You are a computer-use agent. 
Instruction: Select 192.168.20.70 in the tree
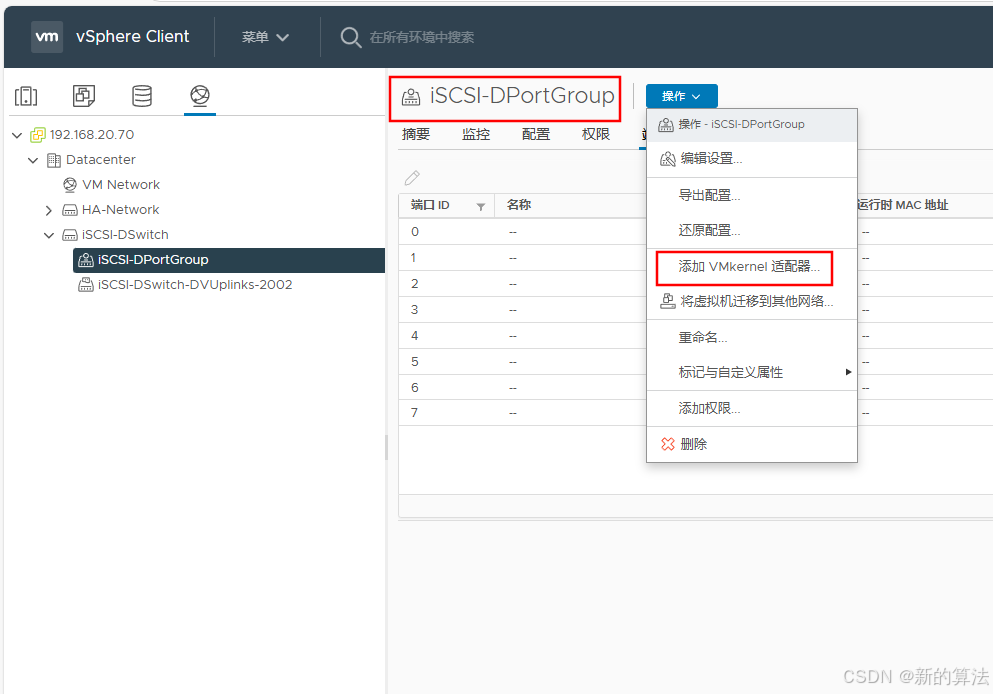[x=92, y=135]
